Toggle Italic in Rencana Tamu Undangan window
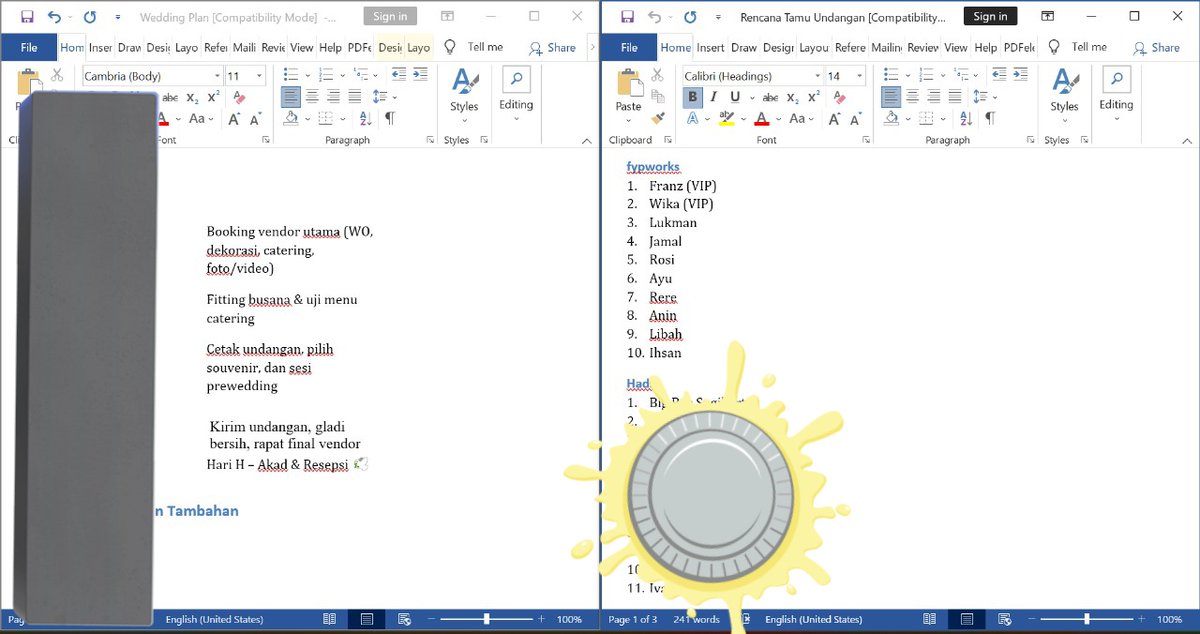The height and width of the screenshot is (634, 1200). pyautogui.click(x=714, y=97)
